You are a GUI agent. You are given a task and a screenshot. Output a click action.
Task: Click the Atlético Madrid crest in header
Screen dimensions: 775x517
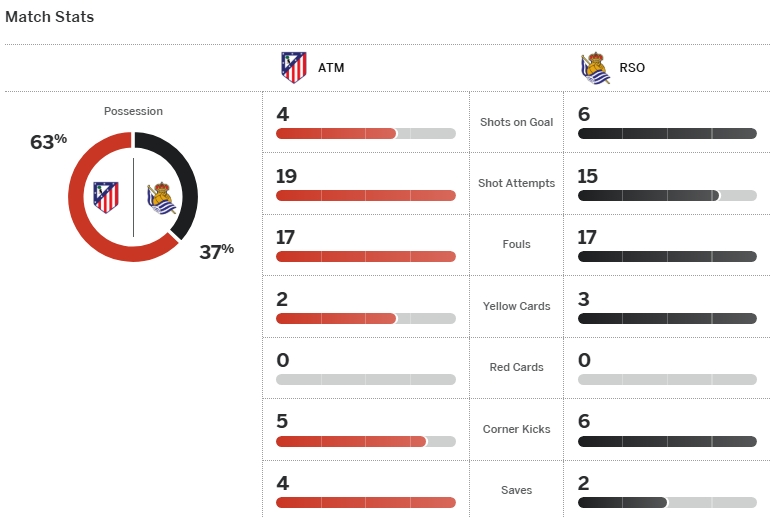(293, 67)
